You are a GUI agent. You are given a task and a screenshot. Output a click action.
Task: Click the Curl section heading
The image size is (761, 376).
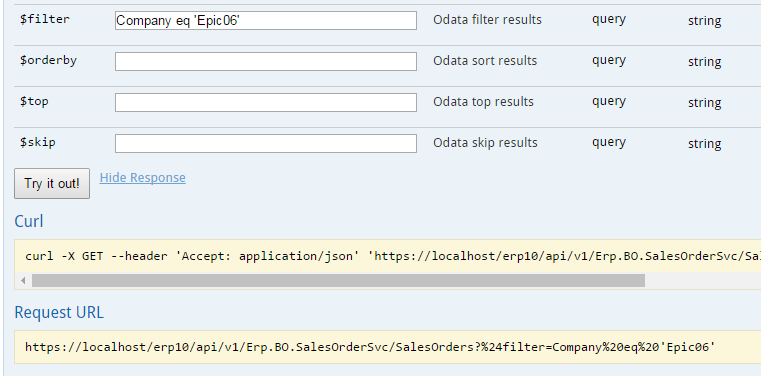click(29, 221)
